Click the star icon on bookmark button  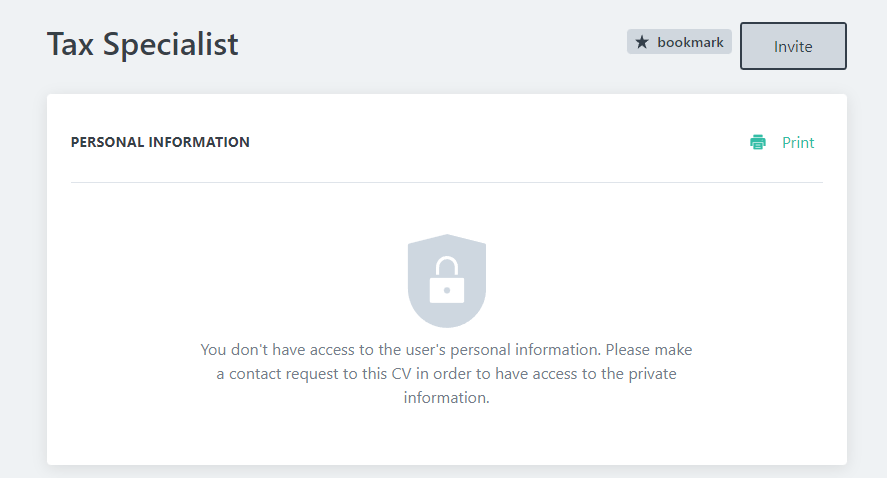pyautogui.click(x=641, y=42)
